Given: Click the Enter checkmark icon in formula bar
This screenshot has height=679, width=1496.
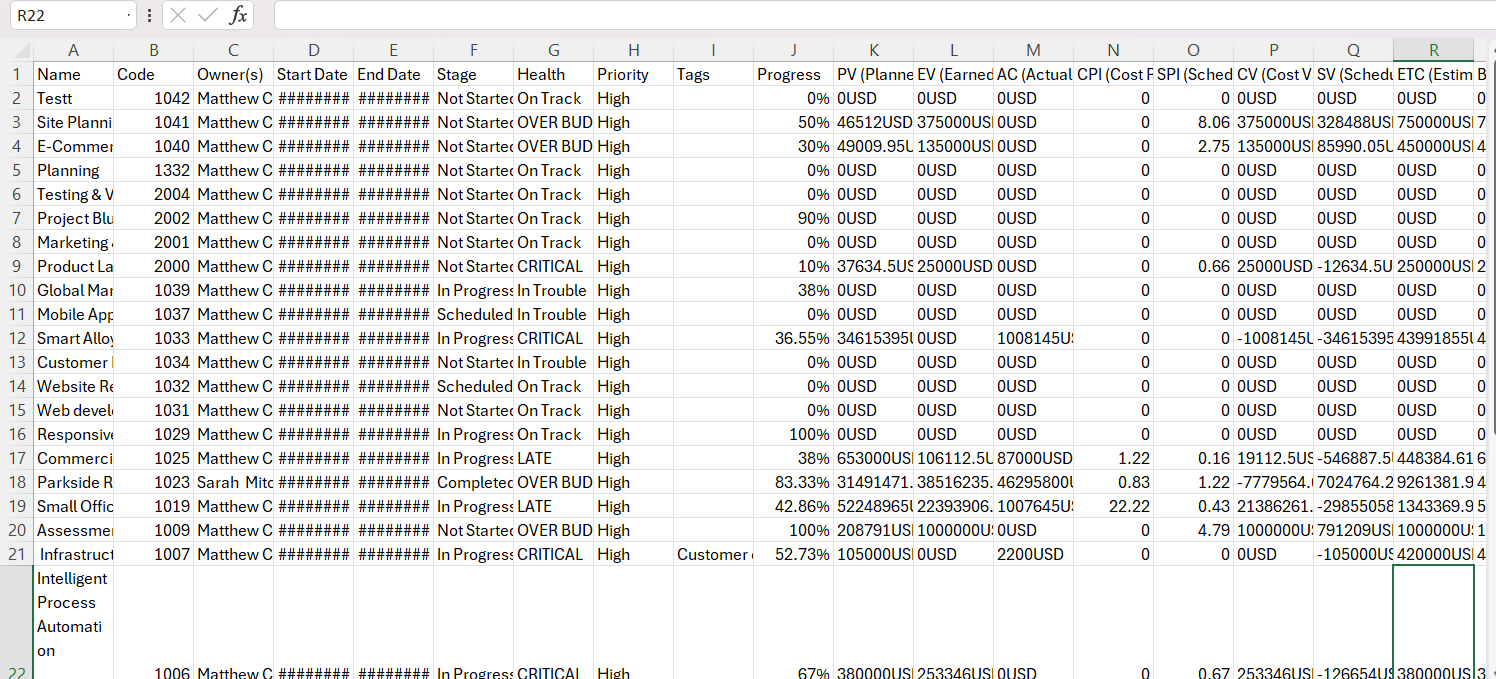Looking at the screenshot, I should 208,15.
